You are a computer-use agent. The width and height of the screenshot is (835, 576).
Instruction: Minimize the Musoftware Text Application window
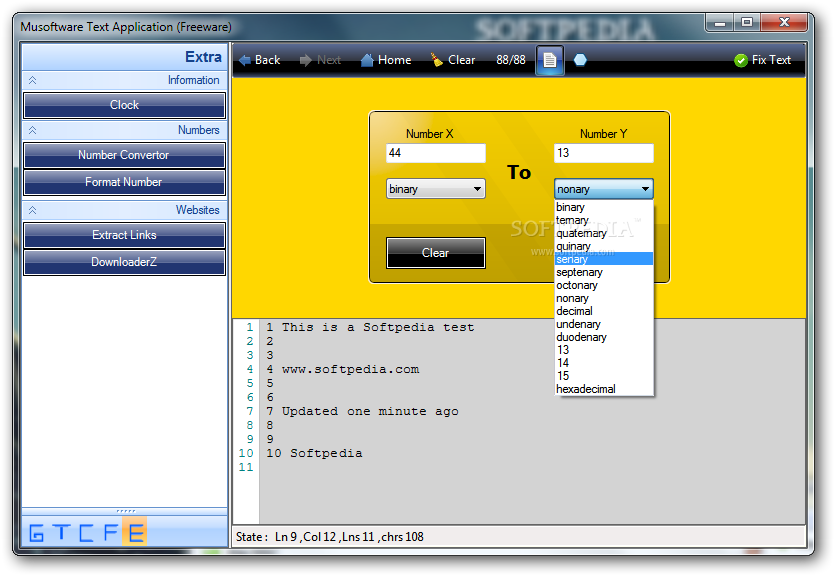click(x=719, y=23)
